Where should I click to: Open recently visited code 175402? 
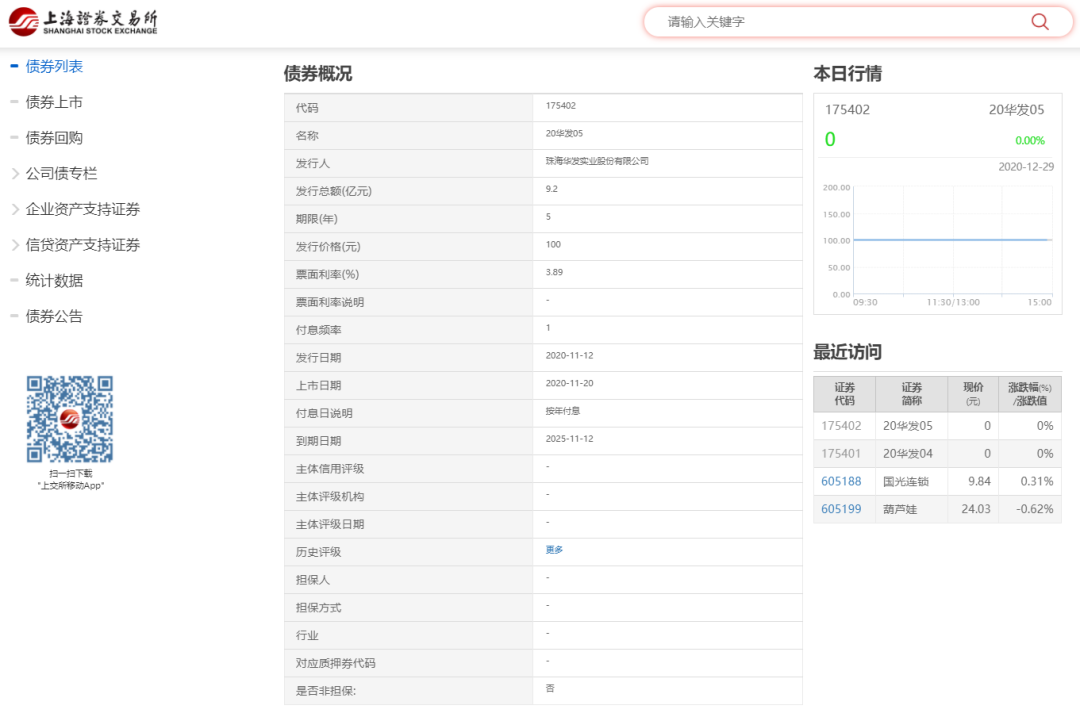click(841, 426)
